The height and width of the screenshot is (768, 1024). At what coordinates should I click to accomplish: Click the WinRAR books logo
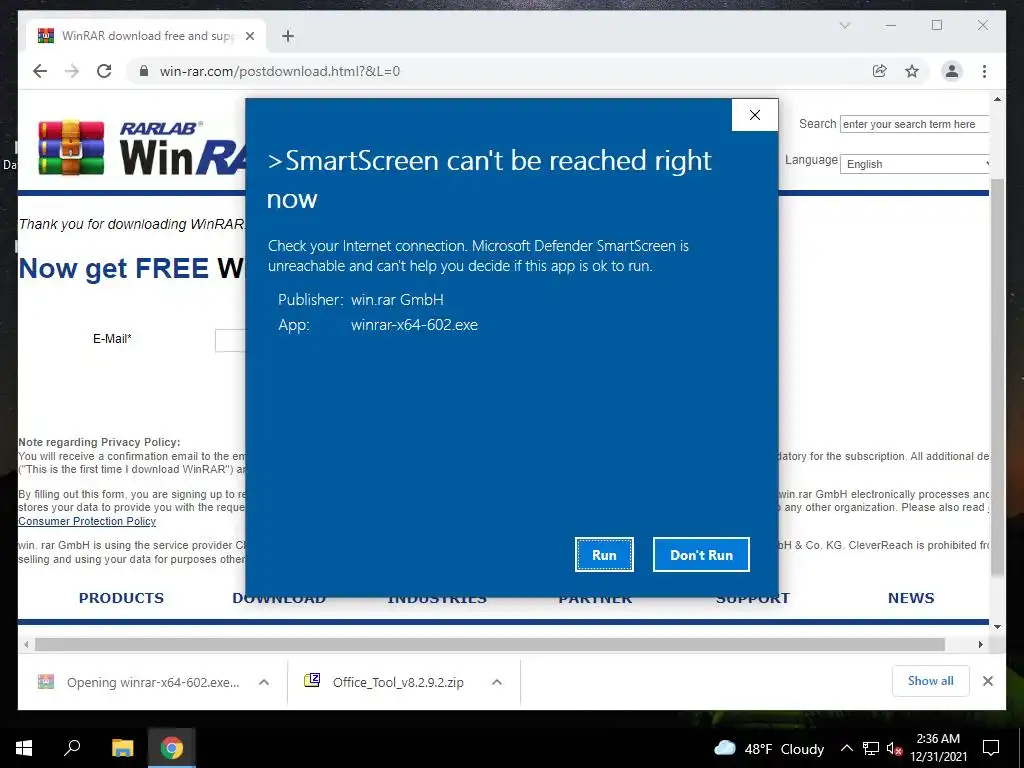tap(71, 147)
